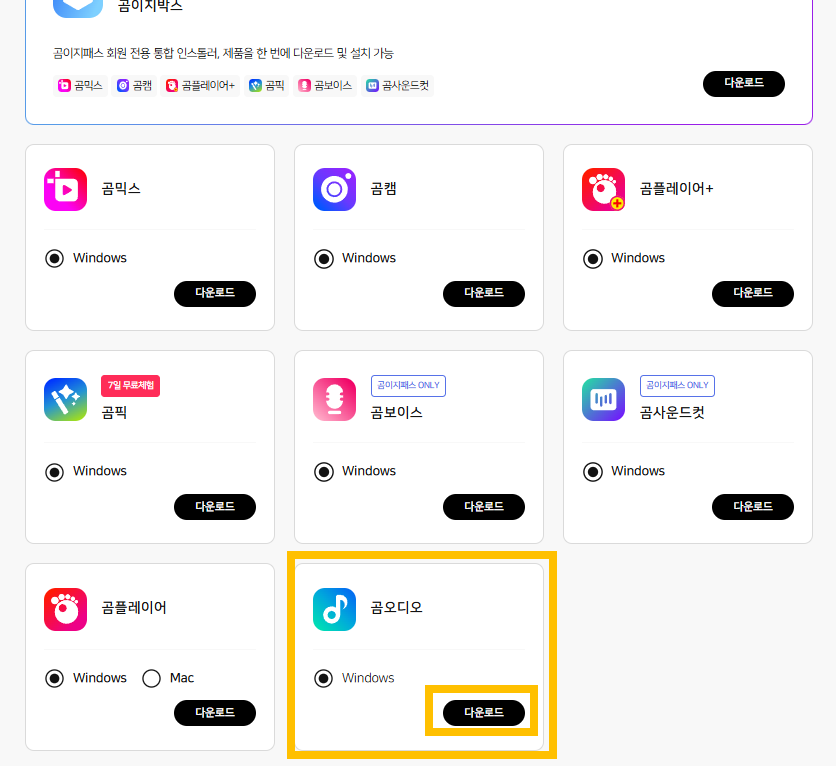Click 곰이지패스 ONLY badge on 곰보이스
This screenshot has width=836, height=766.
point(408,385)
